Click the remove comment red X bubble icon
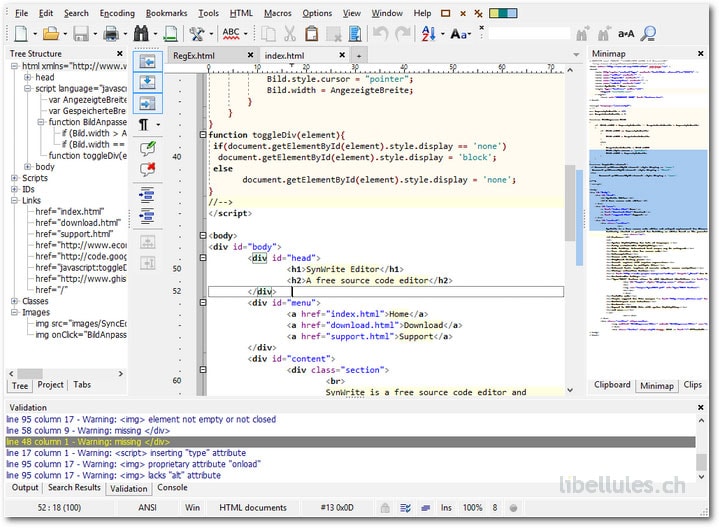719x528 pixels. 148,170
